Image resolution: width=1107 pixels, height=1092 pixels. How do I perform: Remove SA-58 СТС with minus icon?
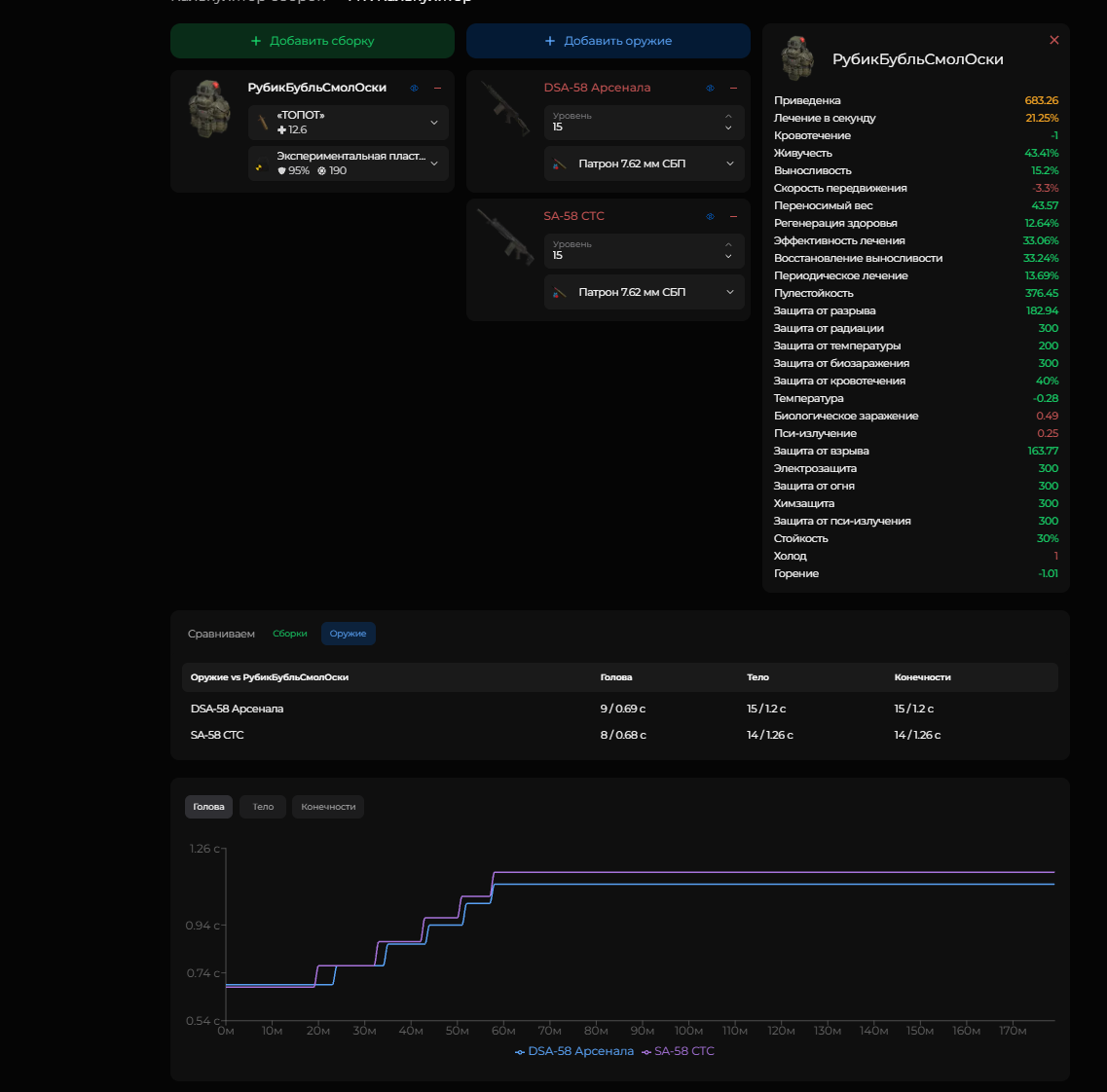[733, 217]
